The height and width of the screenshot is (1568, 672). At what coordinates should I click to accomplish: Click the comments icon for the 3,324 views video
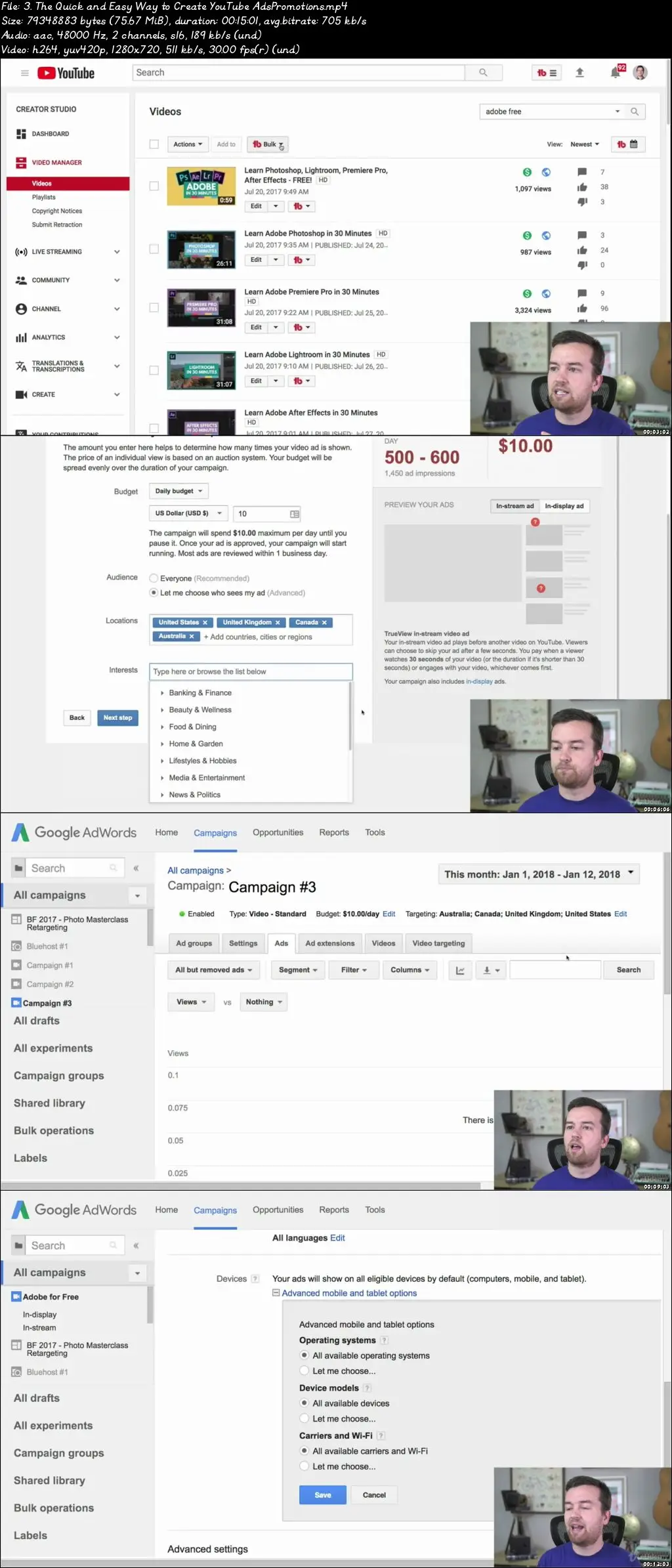tap(582, 293)
